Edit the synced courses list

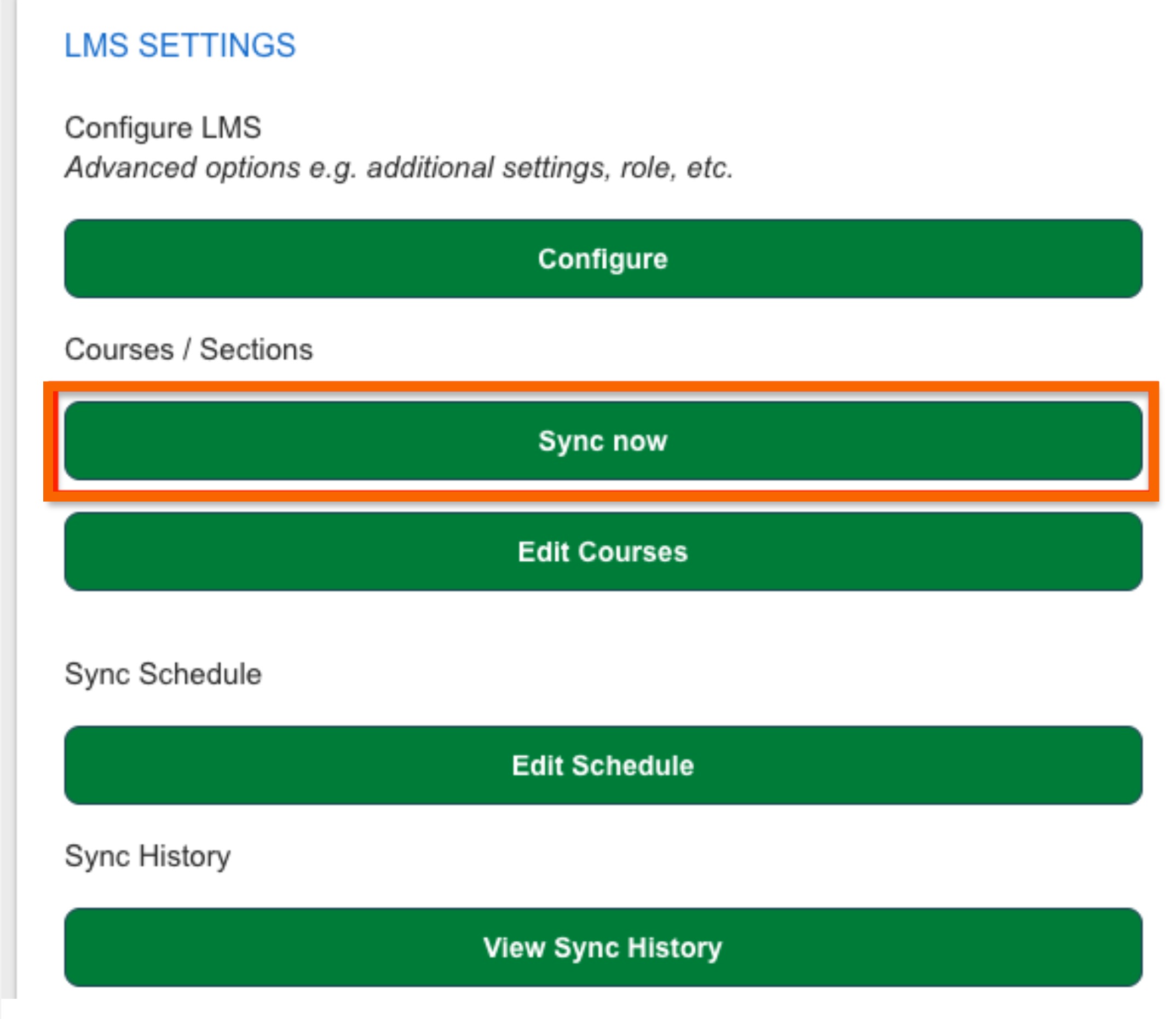(603, 551)
